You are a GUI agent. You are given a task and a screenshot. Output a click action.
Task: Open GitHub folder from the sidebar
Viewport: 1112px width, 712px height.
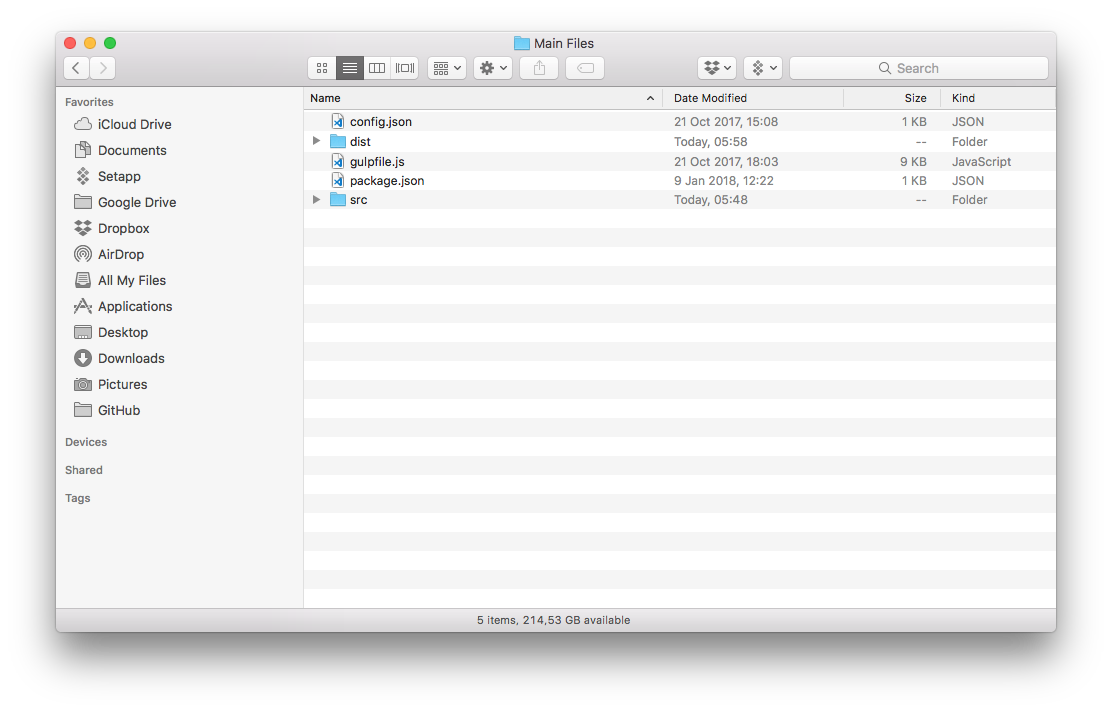point(107,410)
